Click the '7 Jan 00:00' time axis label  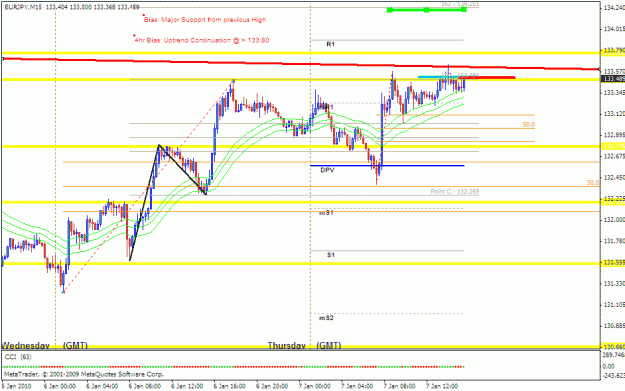[314, 386]
